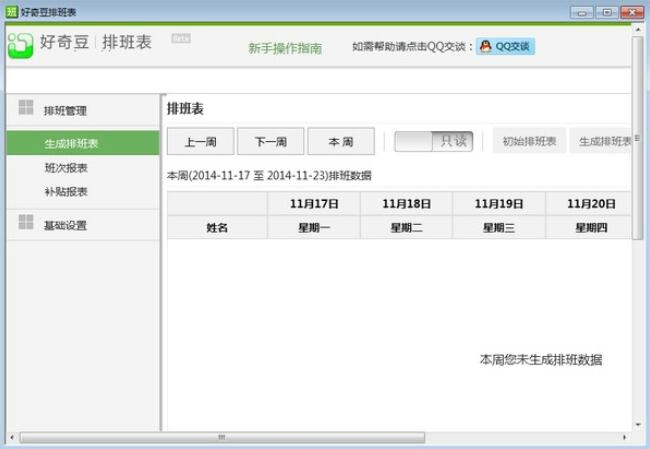Open the 补贴报表 report page
This screenshot has height=449, width=650.
click(66, 191)
